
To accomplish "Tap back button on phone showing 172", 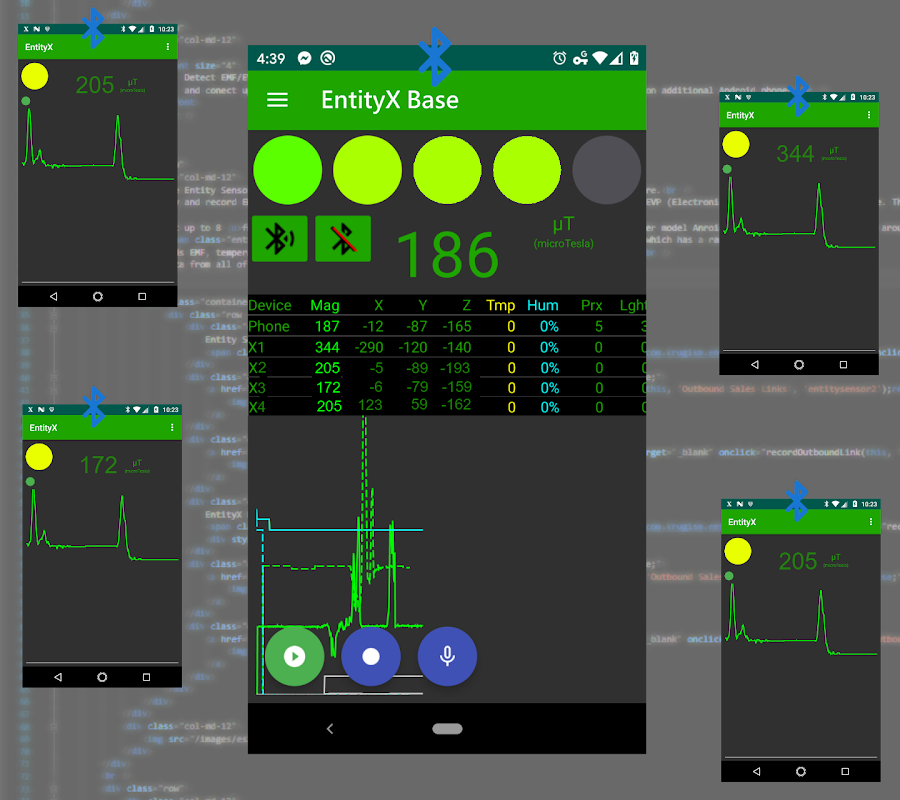I will (x=58, y=677).
